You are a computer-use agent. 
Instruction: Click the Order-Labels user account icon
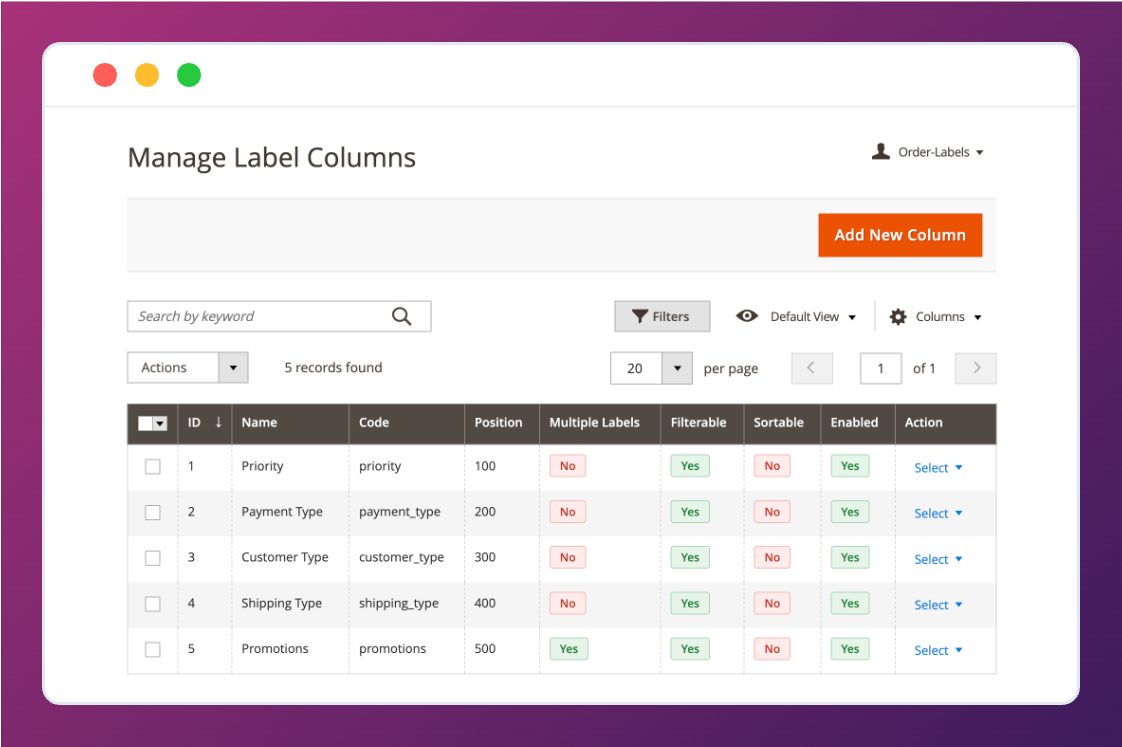881,151
